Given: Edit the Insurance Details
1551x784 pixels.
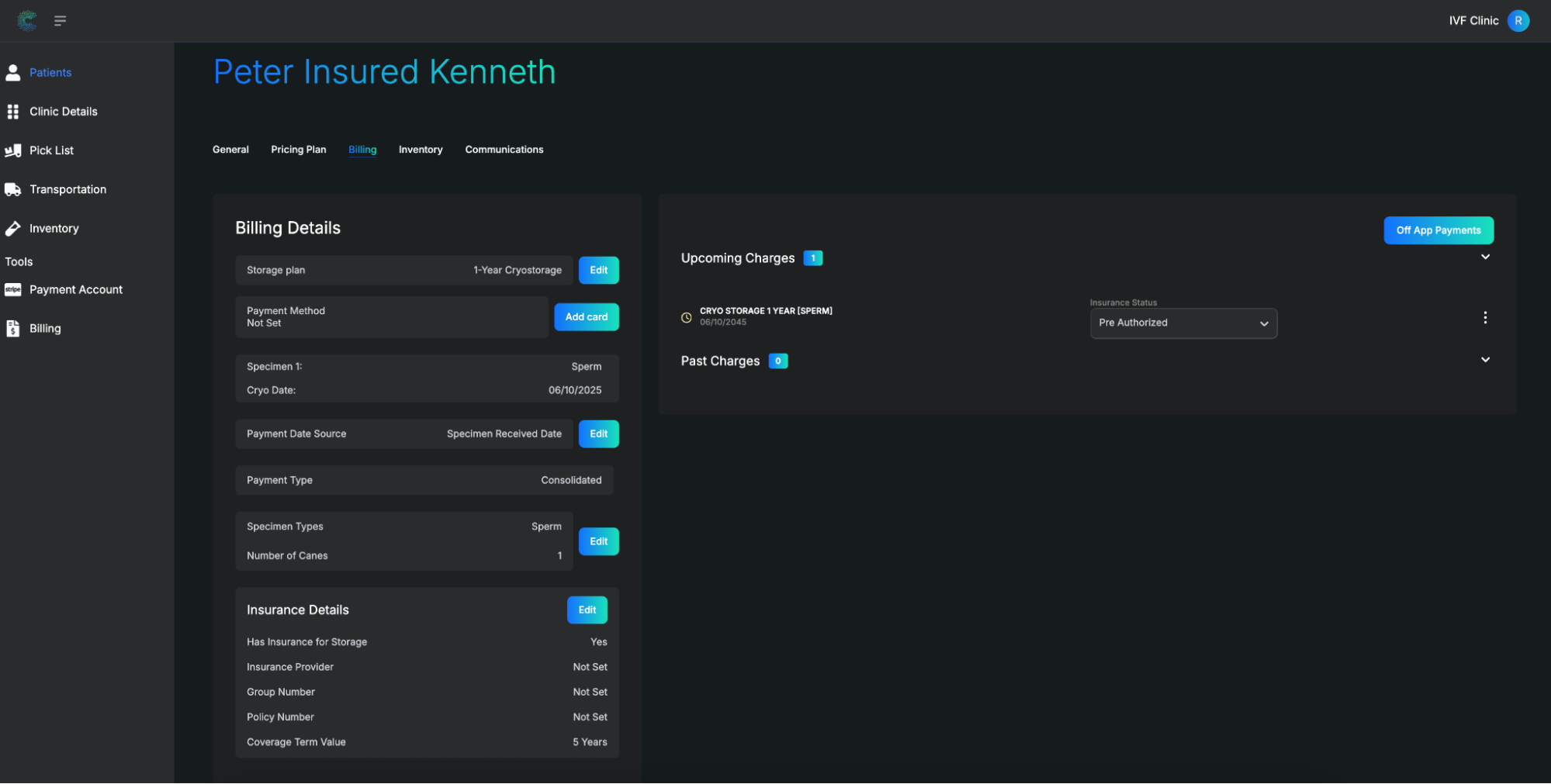Looking at the screenshot, I should tap(587, 610).
